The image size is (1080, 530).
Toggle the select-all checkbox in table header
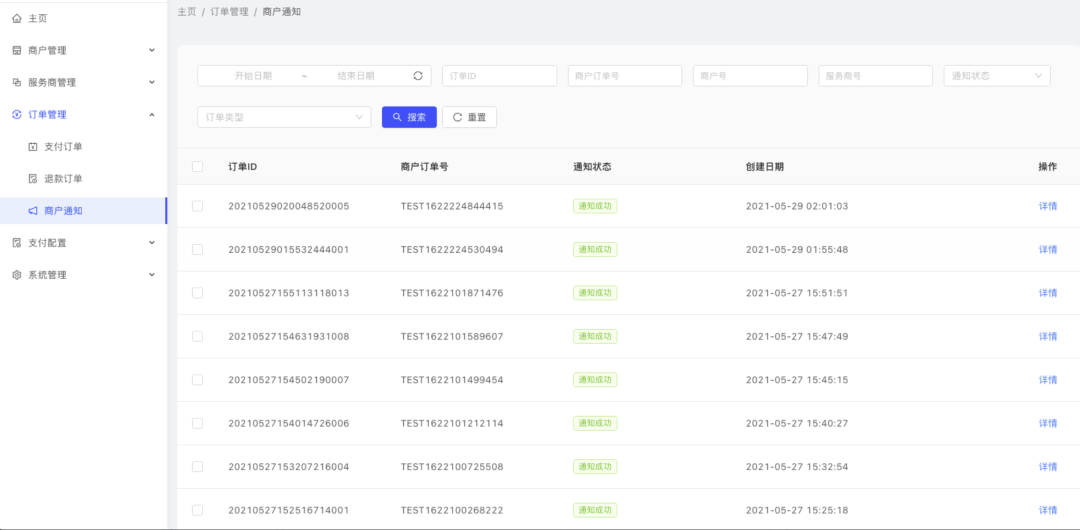197,167
